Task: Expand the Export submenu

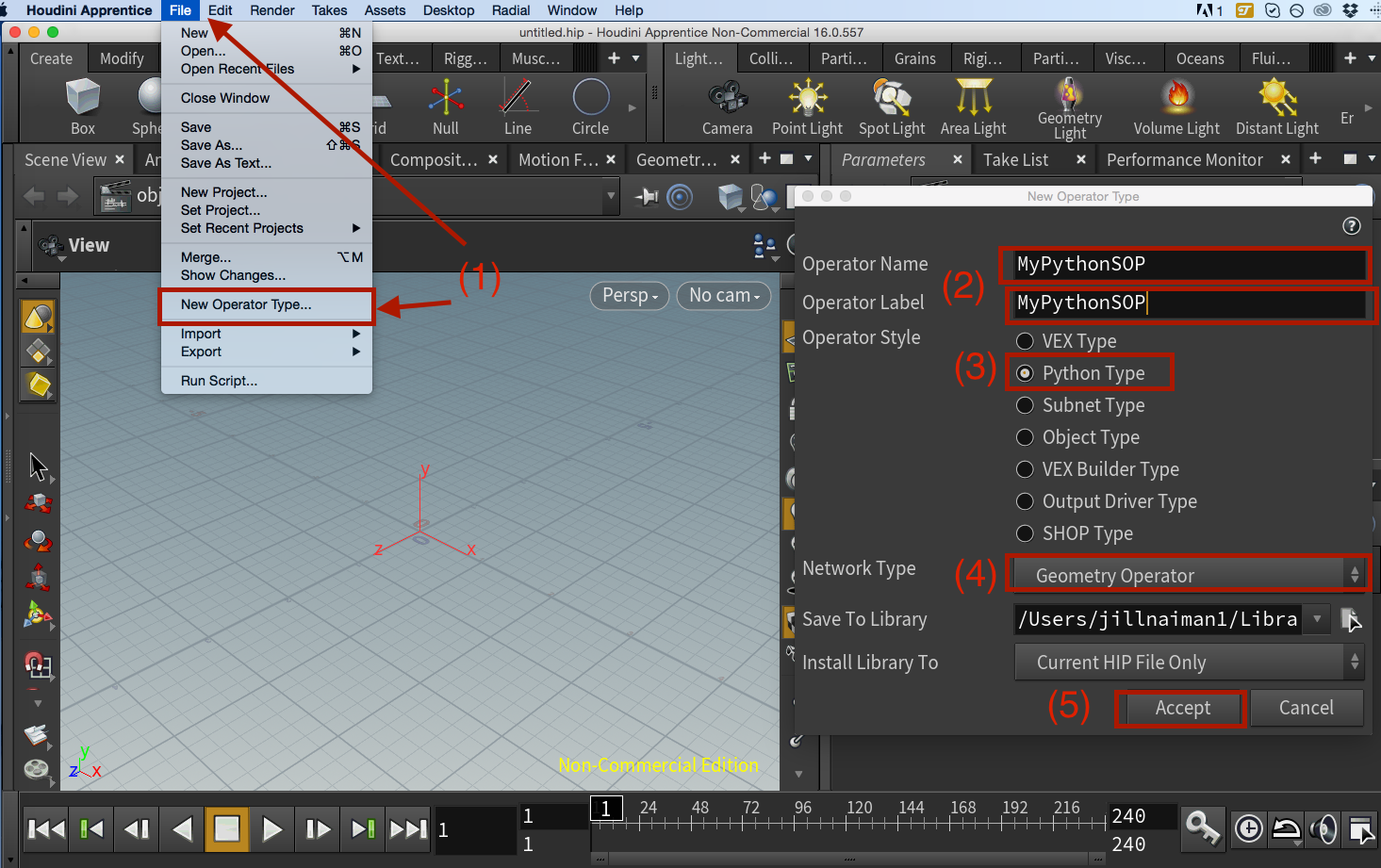Action: (x=267, y=352)
